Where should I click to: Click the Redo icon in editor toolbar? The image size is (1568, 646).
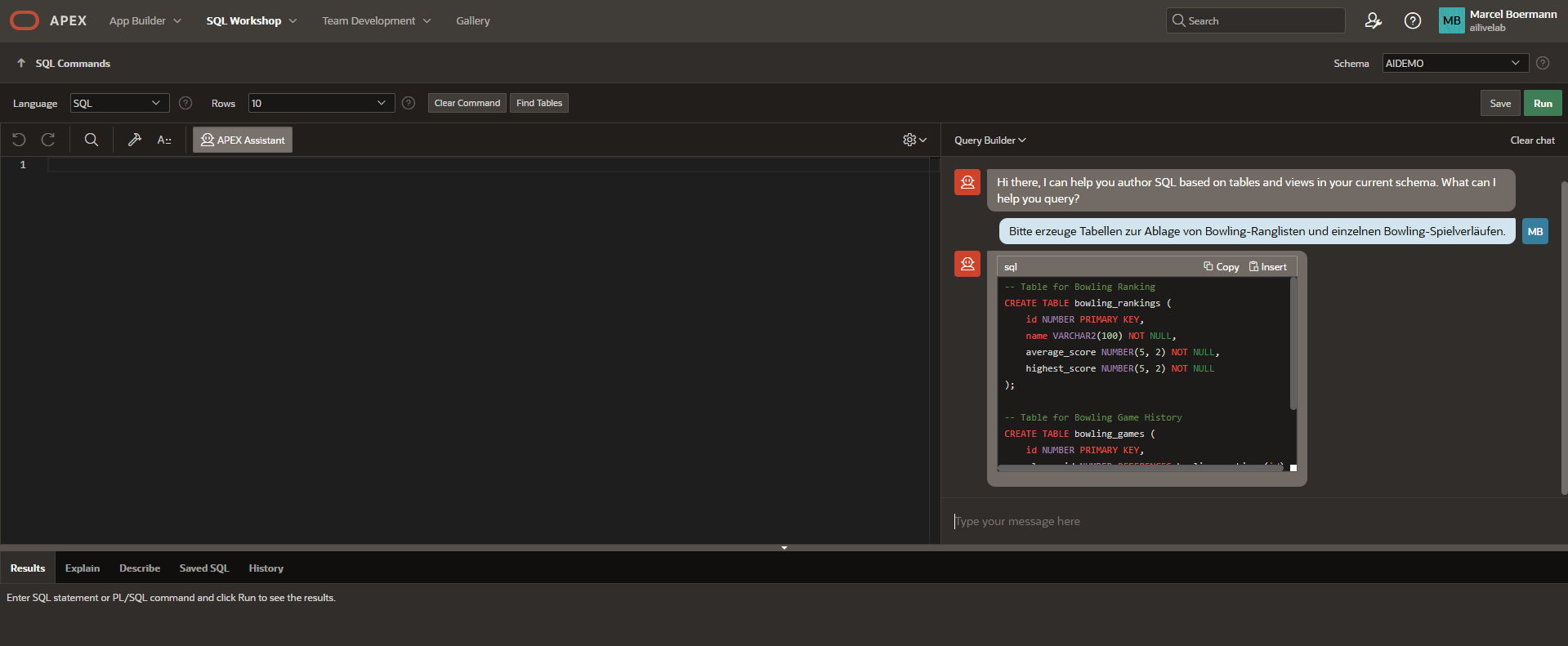(48, 140)
